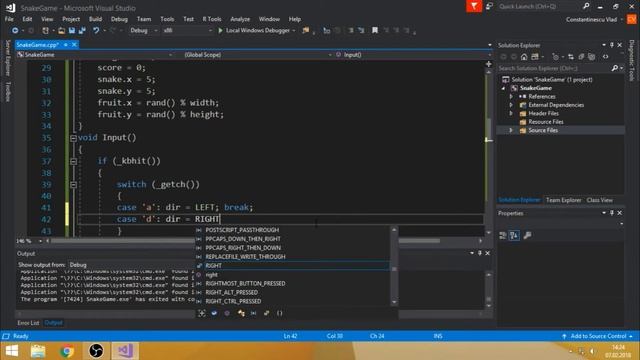Collapse the void Input() code block

pos(73,138)
